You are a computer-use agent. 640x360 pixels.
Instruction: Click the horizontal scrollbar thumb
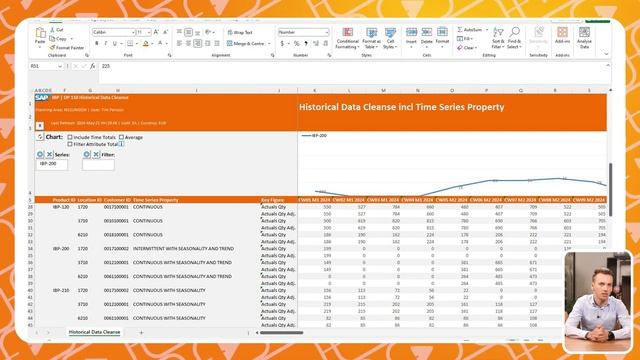click(x=281, y=333)
